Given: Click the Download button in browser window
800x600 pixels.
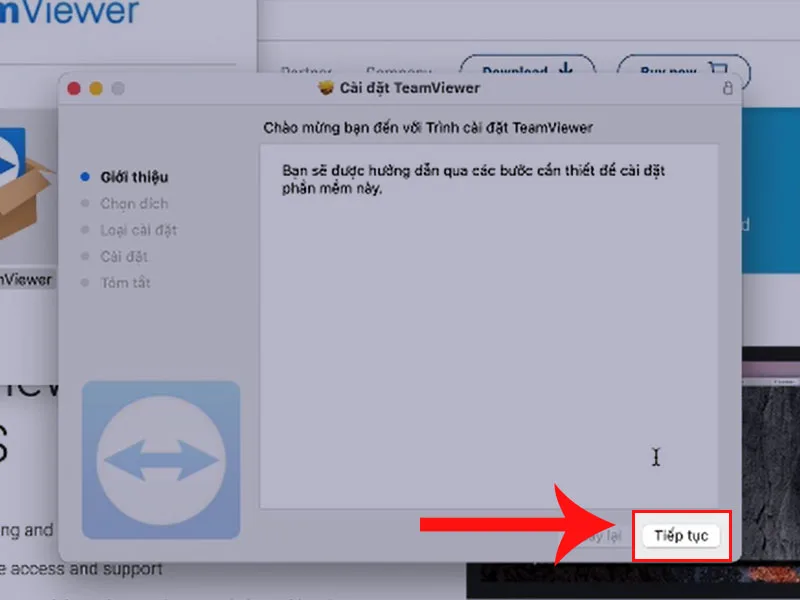Looking at the screenshot, I should point(527,70).
